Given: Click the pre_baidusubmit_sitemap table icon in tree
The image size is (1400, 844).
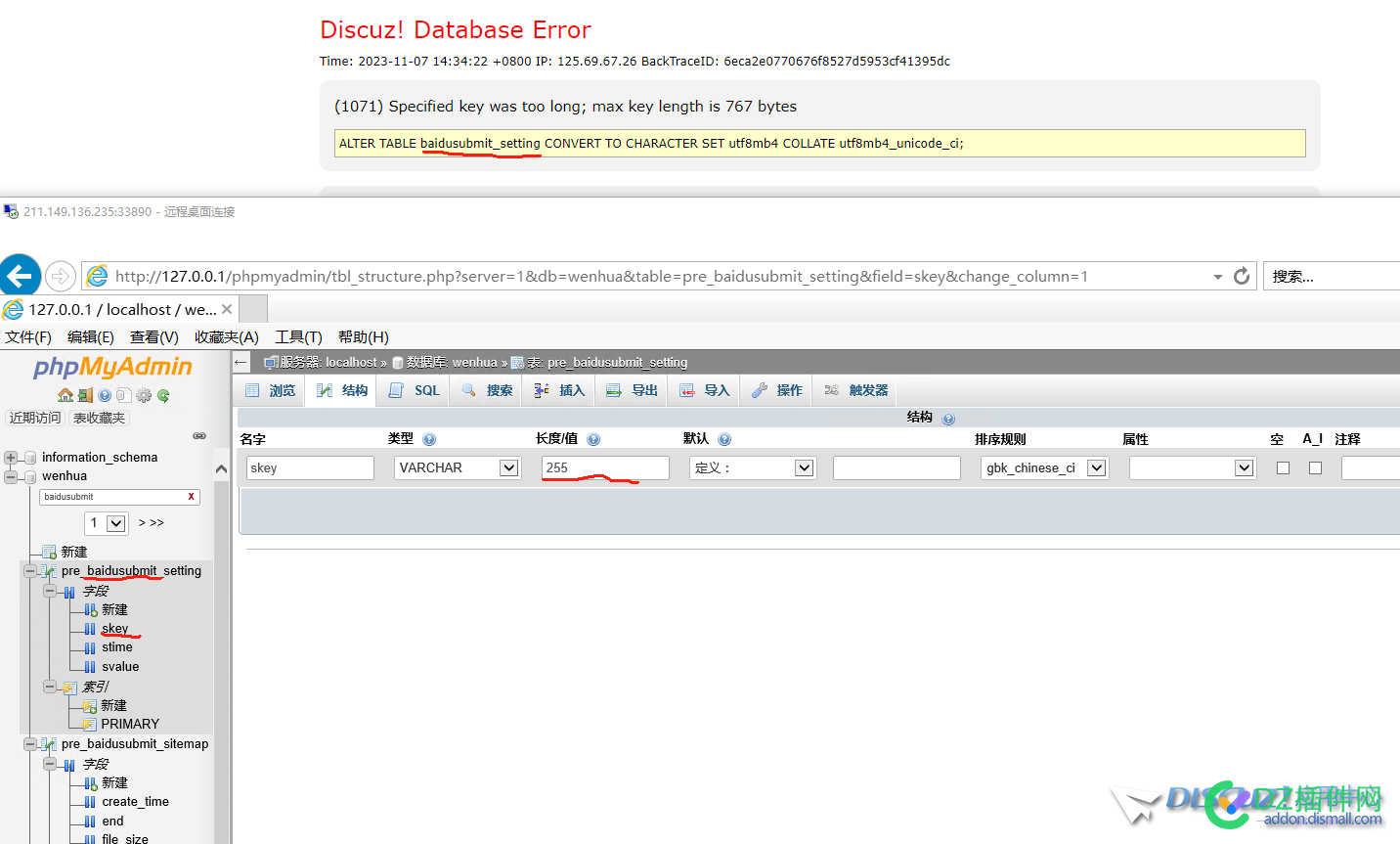Looking at the screenshot, I should pos(48,744).
